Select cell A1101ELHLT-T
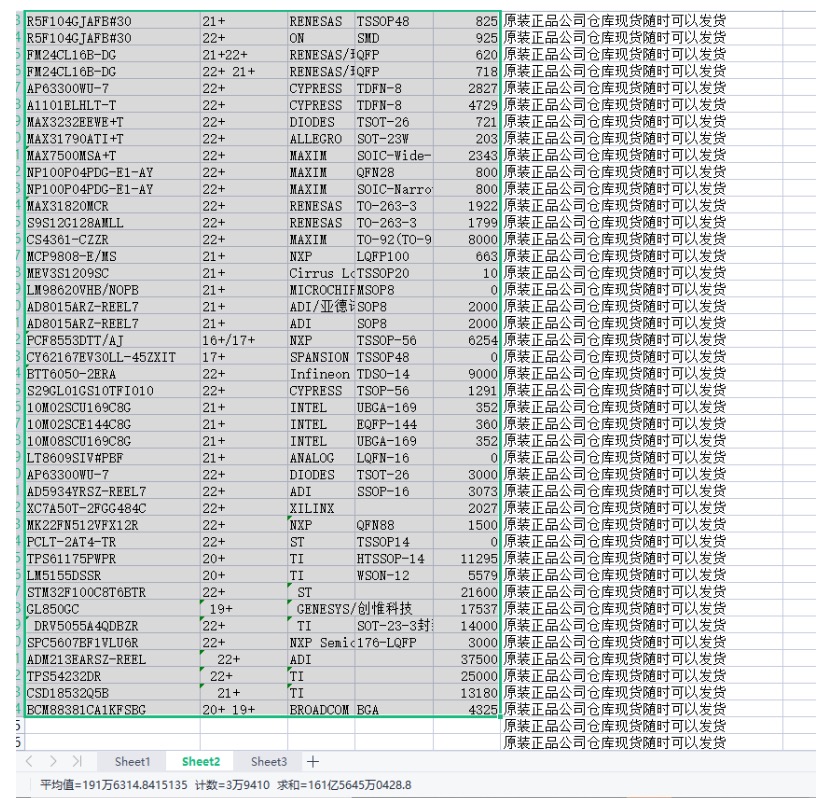This screenshot has width=816, height=798. point(112,105)
